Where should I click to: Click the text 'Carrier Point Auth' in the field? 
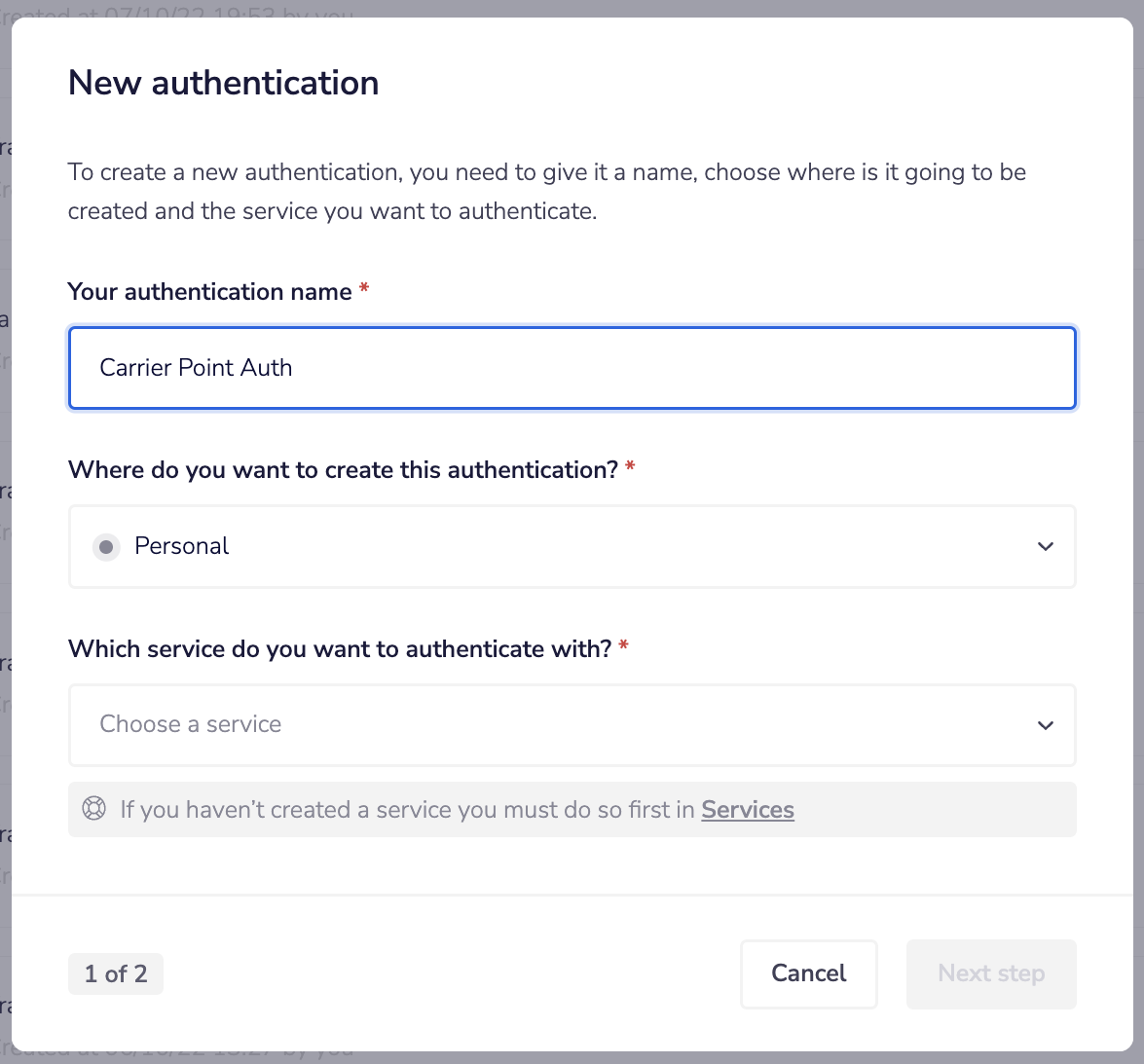(196, 368)
